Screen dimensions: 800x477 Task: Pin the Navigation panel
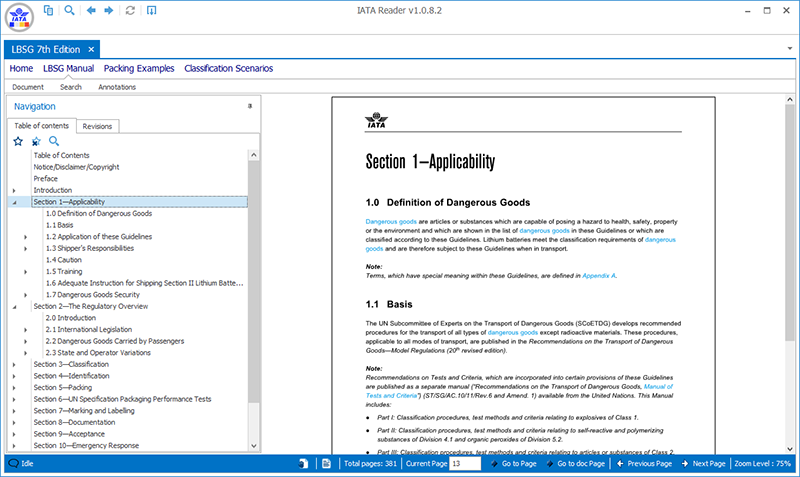click(250, 106)
